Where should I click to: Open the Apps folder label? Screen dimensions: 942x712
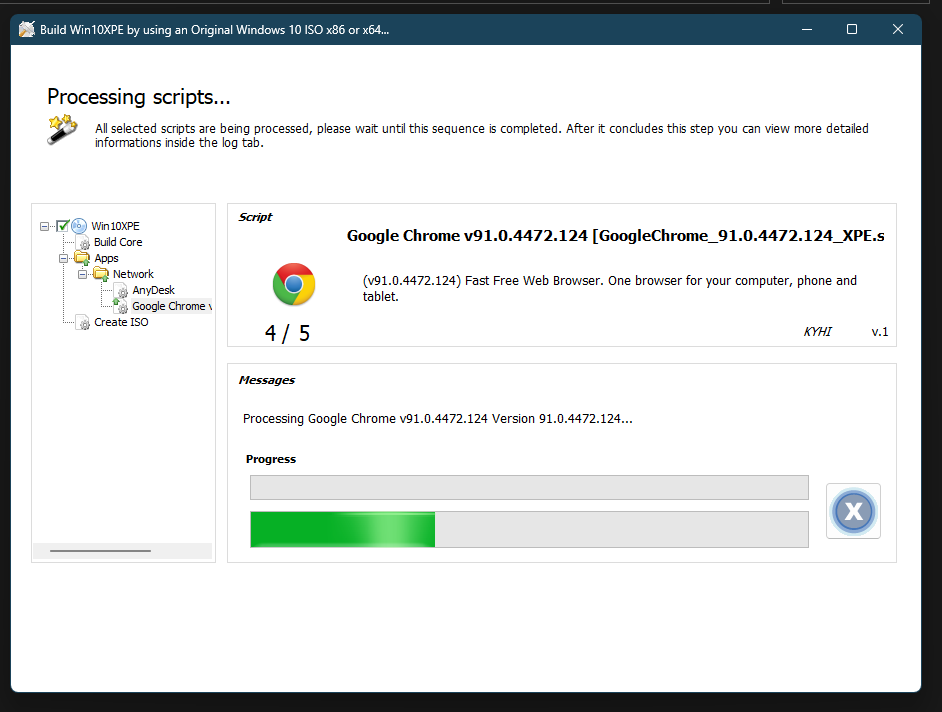(106, 258)
